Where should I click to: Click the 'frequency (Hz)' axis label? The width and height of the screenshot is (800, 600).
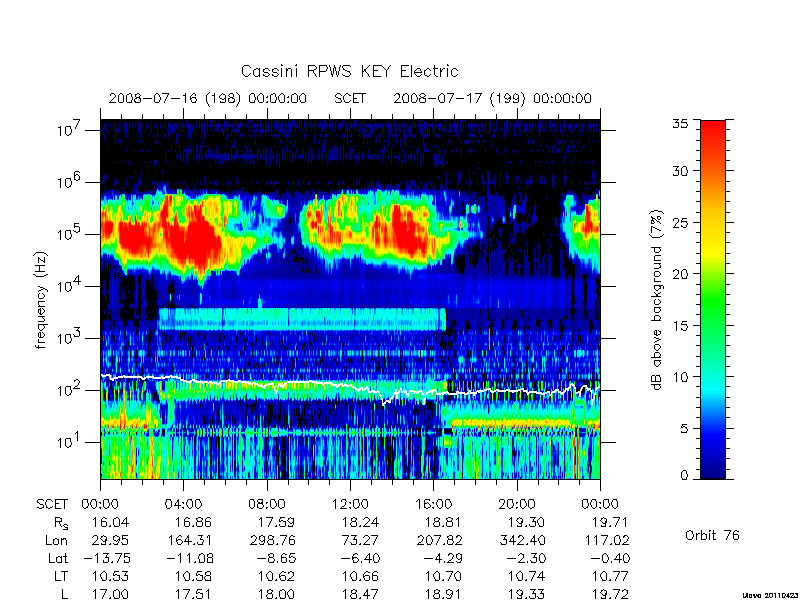[x=41, y=300]
